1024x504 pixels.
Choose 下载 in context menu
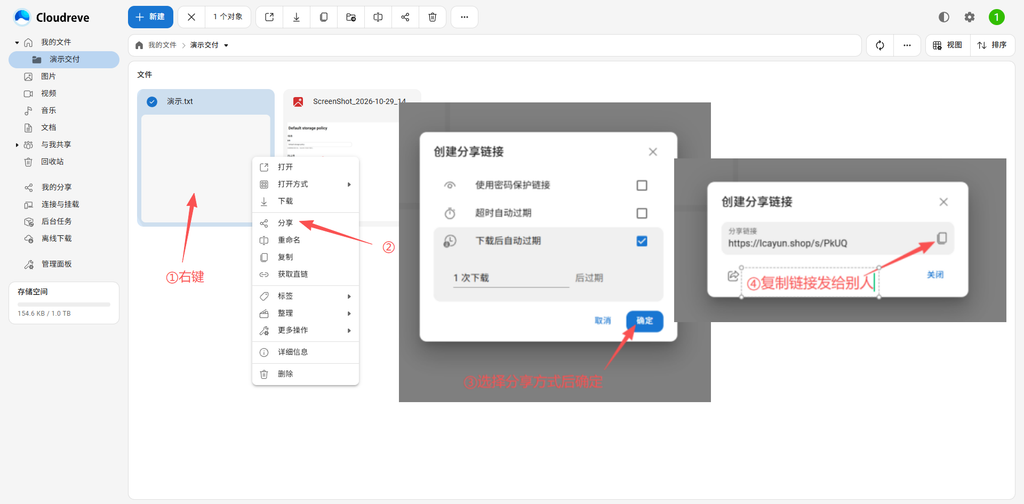pyautogui.click(x=306, y=201)
